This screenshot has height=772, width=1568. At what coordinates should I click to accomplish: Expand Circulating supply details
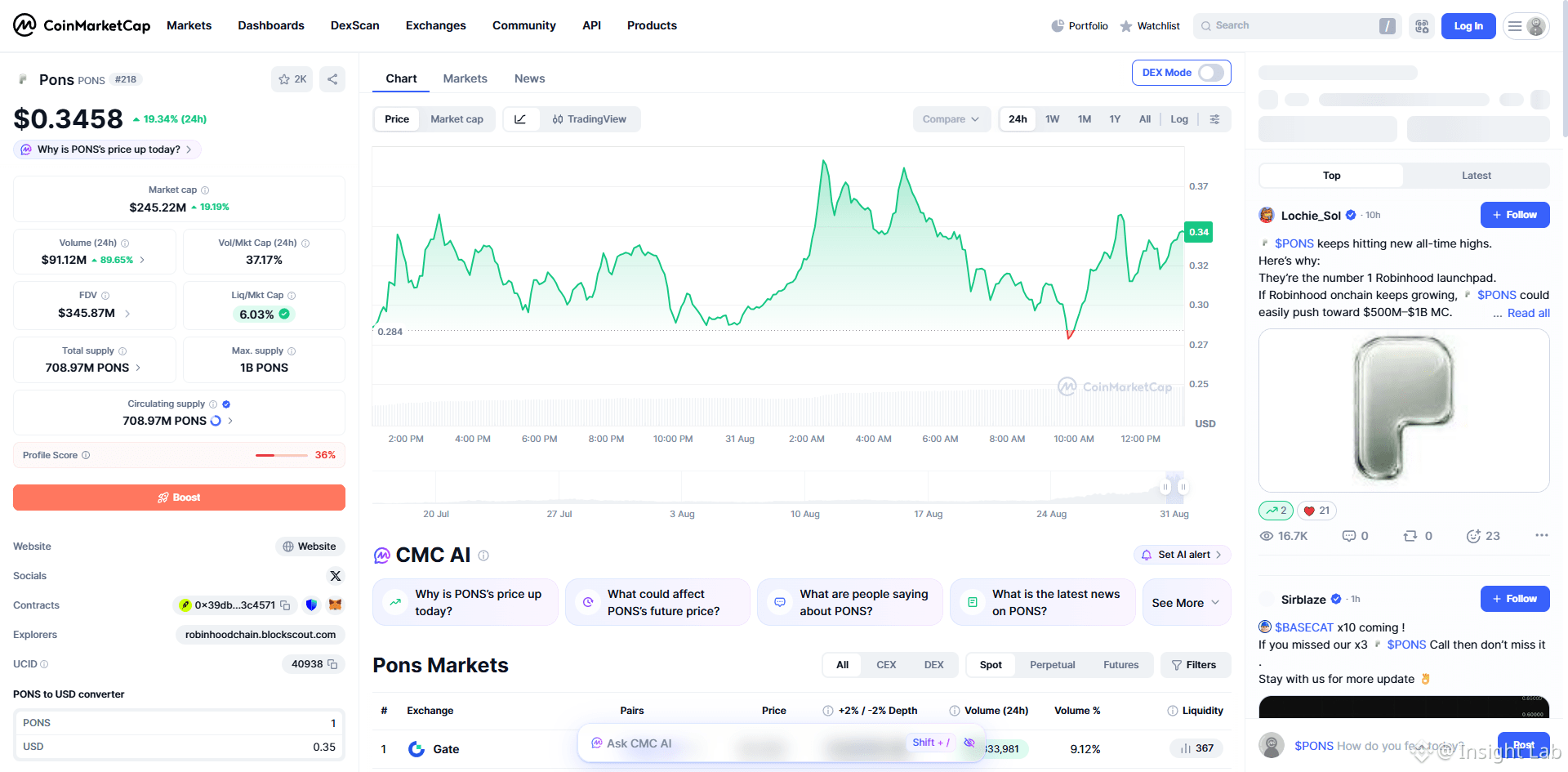230,422
